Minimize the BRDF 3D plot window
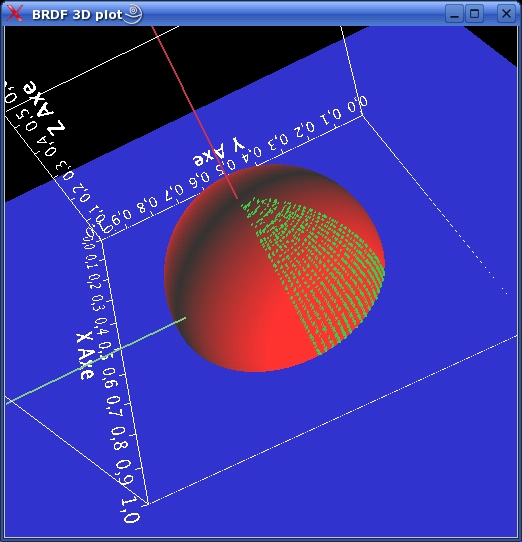Image resolution: width=522 pixels, height=542 pixels. 454,14
